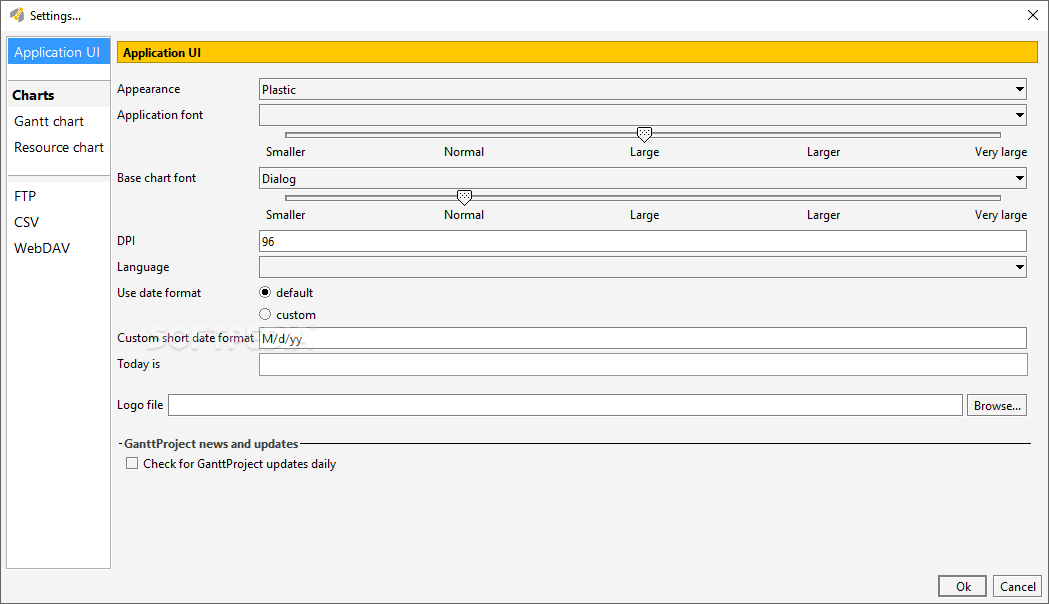
Task: Open the CSV settings page
Action: click(x=27, y=222)
